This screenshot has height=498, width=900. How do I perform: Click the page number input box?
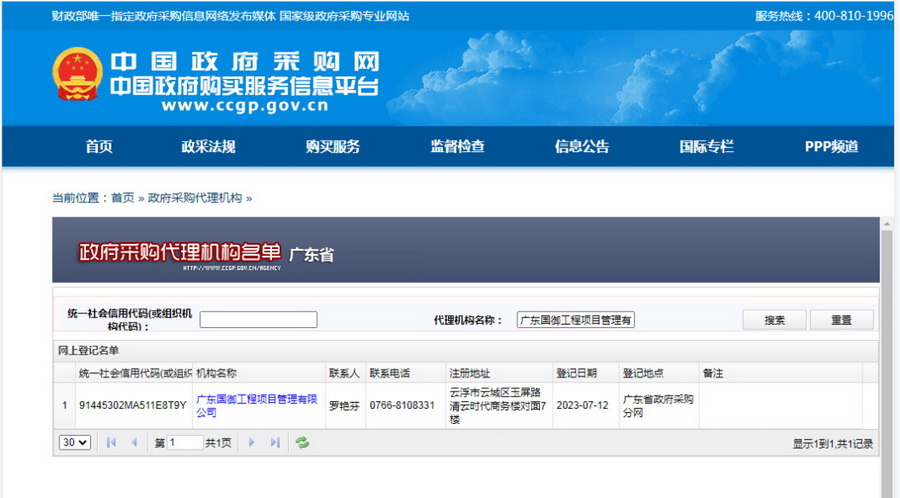point(185,442)
